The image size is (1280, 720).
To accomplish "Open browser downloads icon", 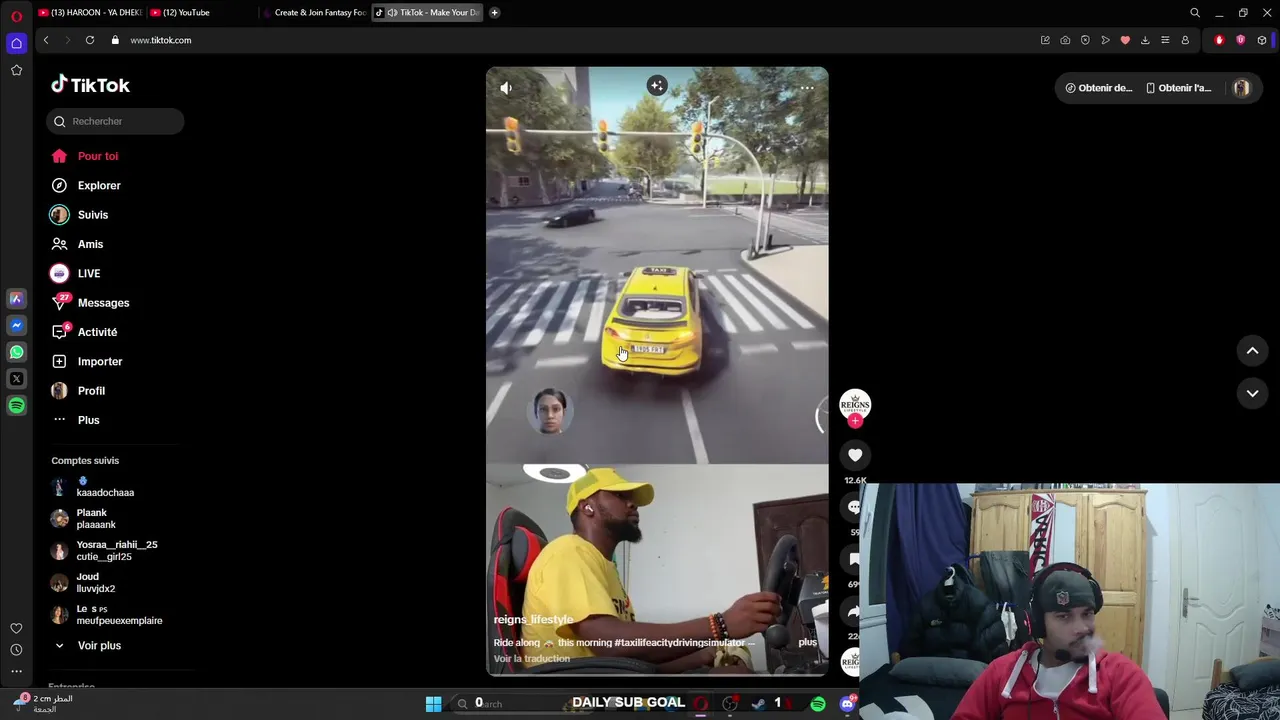I will coord(1145,40).
